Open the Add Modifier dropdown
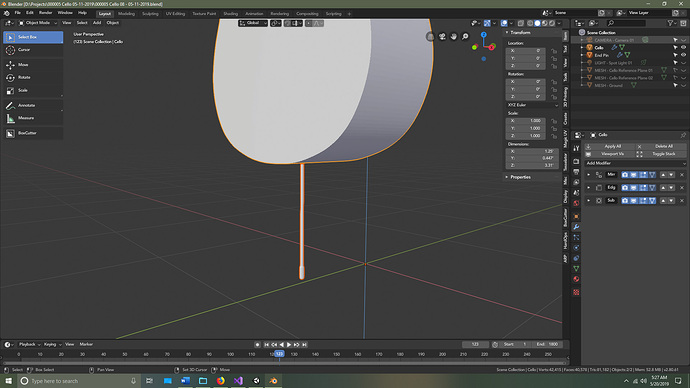690x388 pixels. [635, 163]
